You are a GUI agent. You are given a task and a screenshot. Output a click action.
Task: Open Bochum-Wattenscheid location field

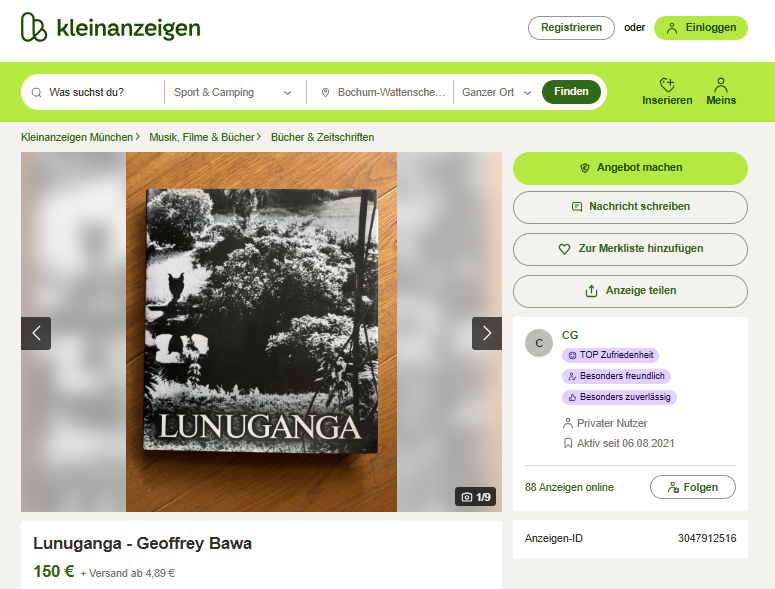pyautogui.click(x=383, y=92)
